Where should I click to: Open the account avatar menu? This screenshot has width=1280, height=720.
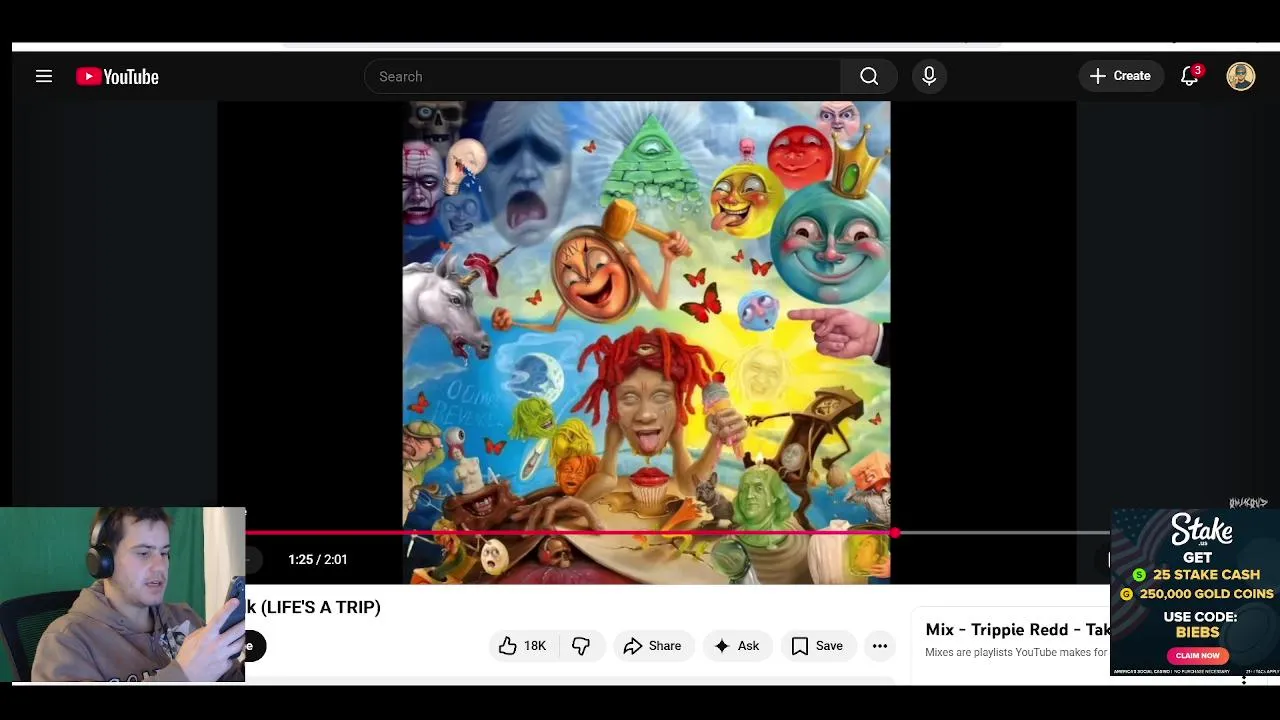[x=1241, y=76]
